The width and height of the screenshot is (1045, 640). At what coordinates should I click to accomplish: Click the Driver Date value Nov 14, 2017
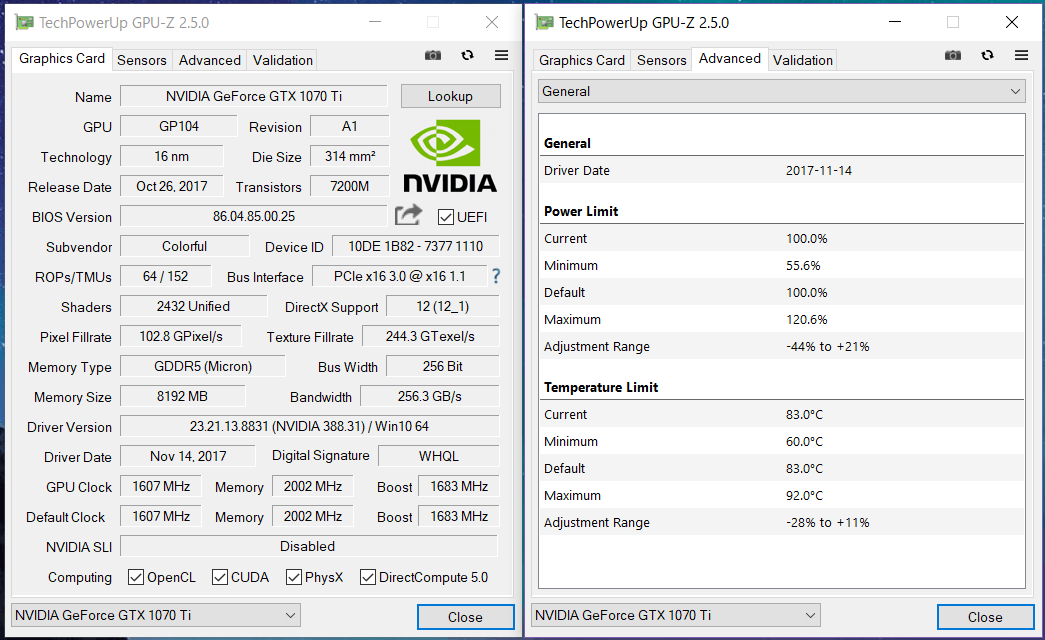pos(188,456)
